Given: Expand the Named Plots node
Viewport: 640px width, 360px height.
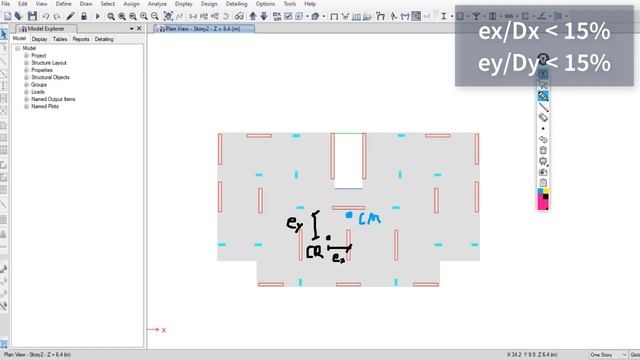Looking at the screenshot, I should (x=27, y=106).
